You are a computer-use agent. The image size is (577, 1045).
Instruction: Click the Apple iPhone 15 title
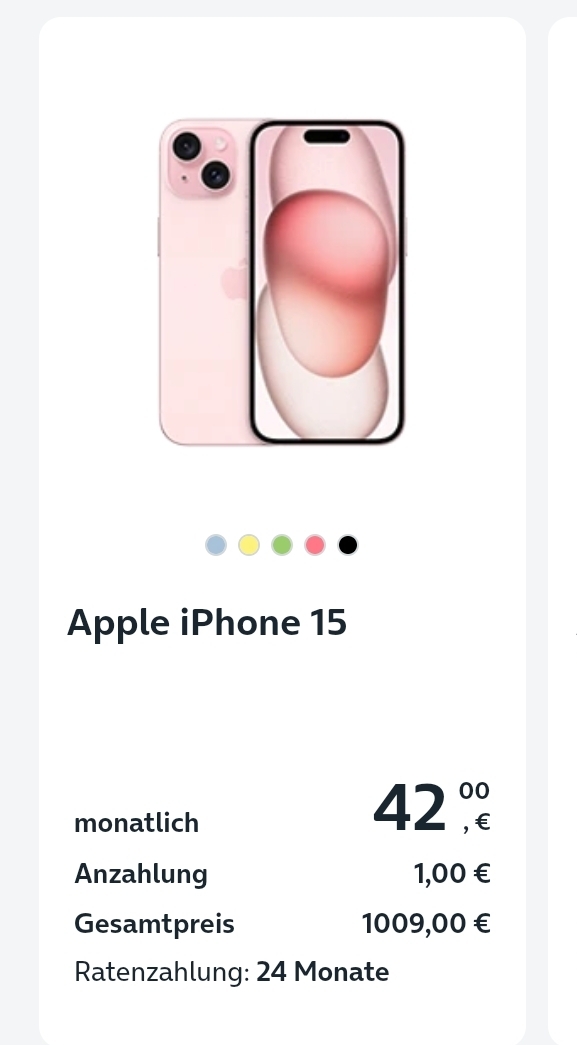click(207, 622)
